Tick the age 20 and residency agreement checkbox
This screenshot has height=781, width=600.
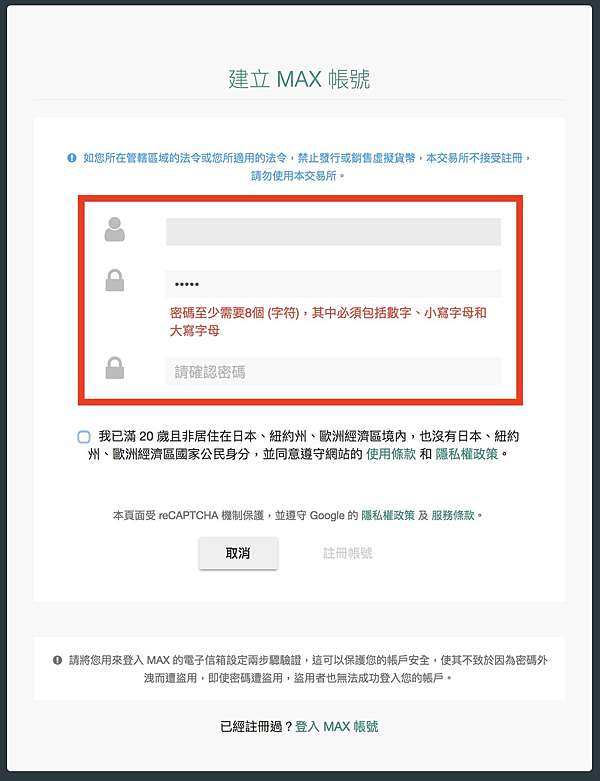coord(84,437)
